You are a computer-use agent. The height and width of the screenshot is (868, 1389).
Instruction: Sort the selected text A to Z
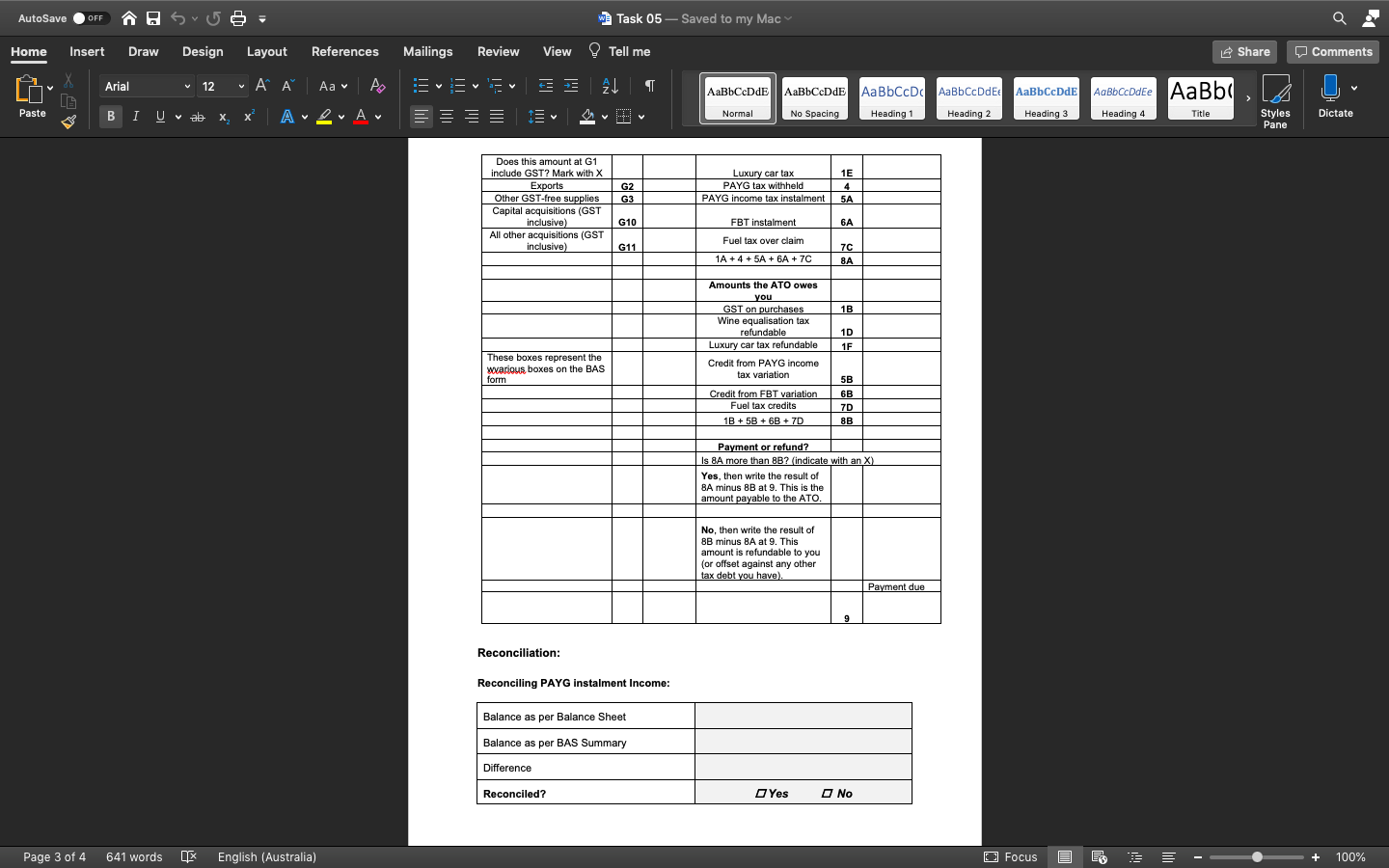click(611, 86)
